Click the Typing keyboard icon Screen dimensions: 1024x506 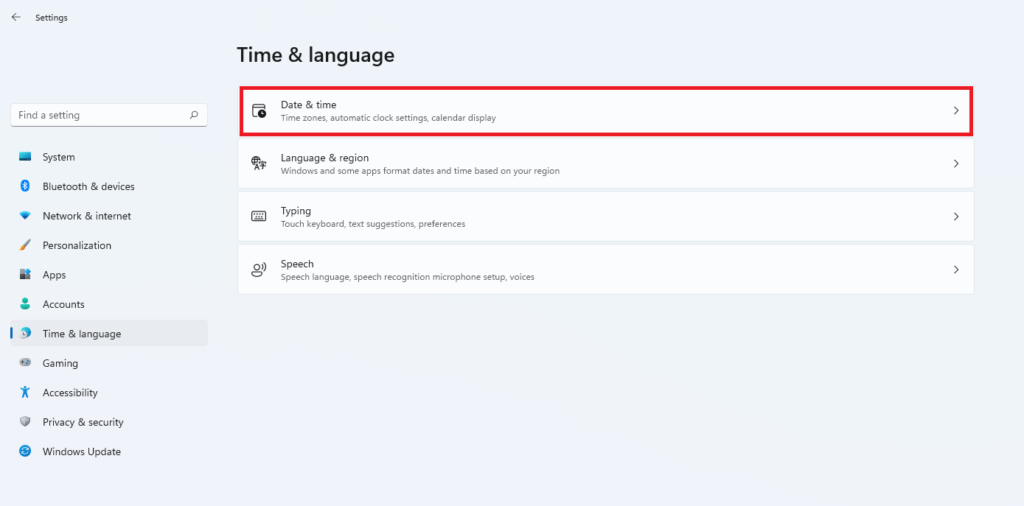[259, 217]
